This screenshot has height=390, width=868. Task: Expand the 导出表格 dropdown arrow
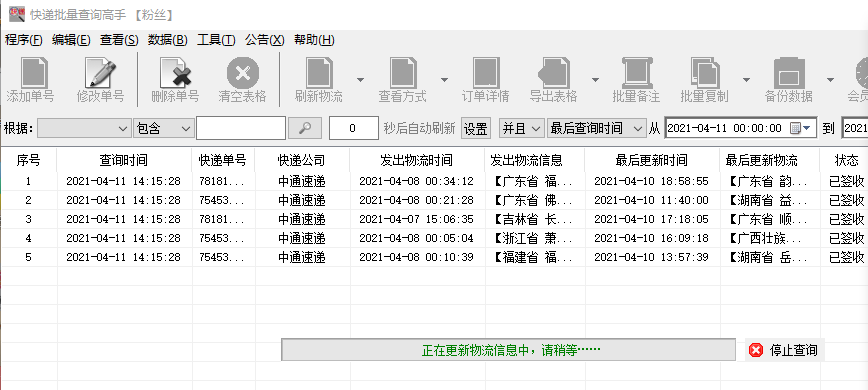(595, 80)
